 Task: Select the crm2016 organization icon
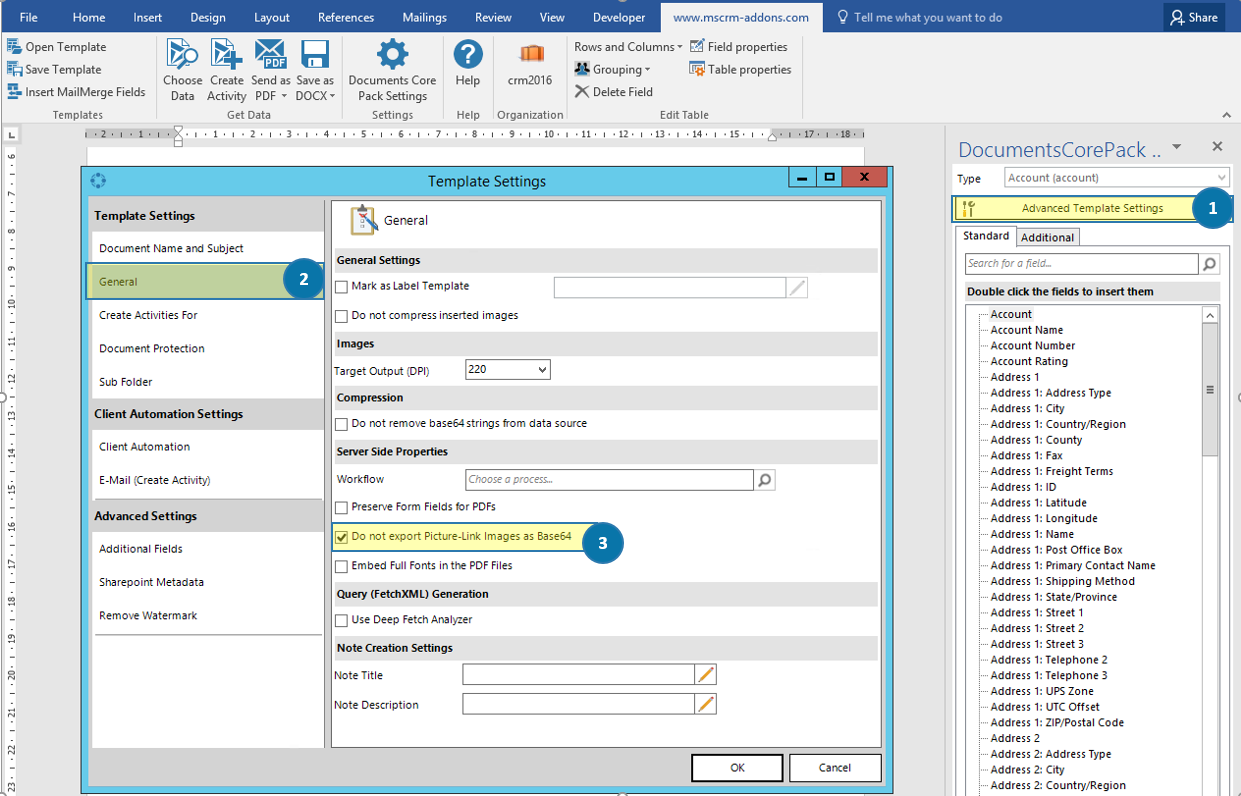click(531, 54)
